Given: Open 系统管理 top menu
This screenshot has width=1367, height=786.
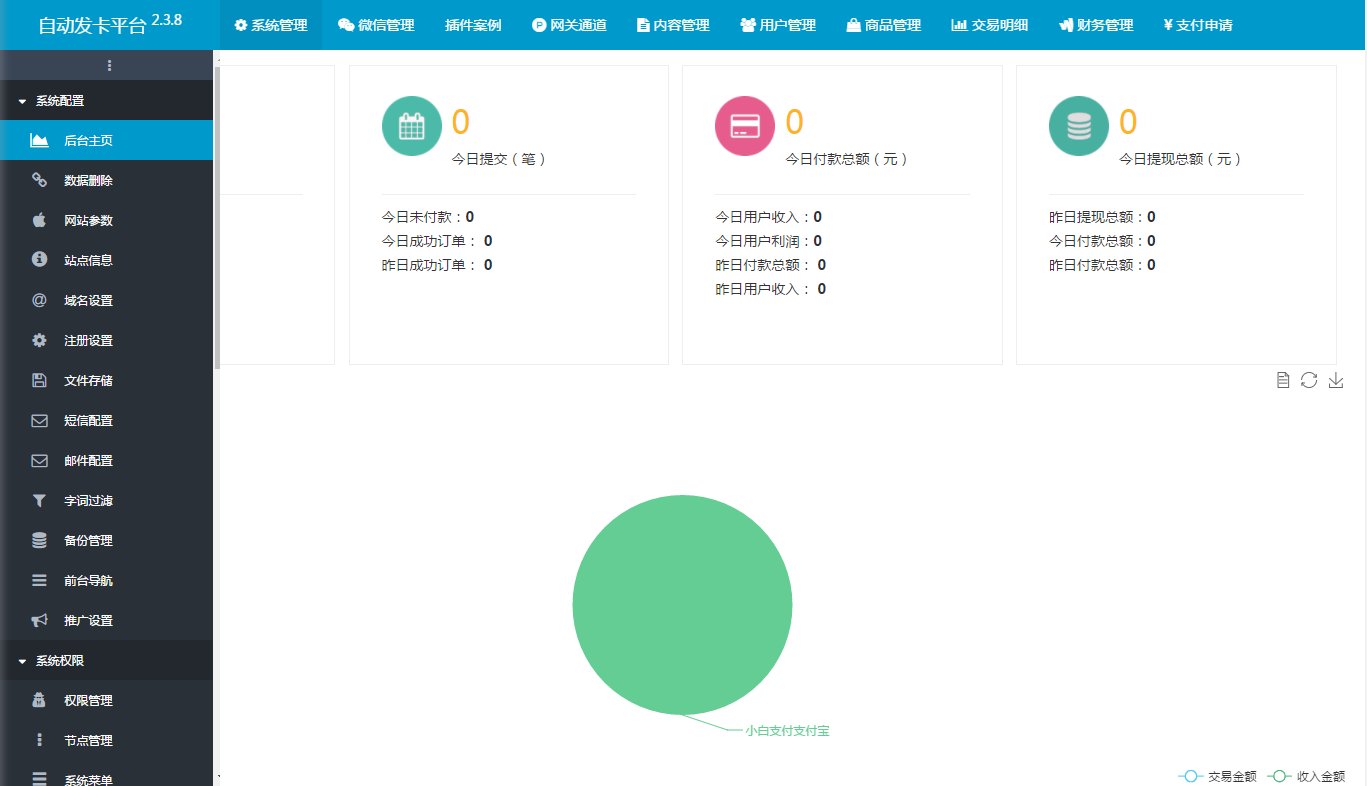Looking at the screenshot, I should pyautogui.click(x=271, y=25).
